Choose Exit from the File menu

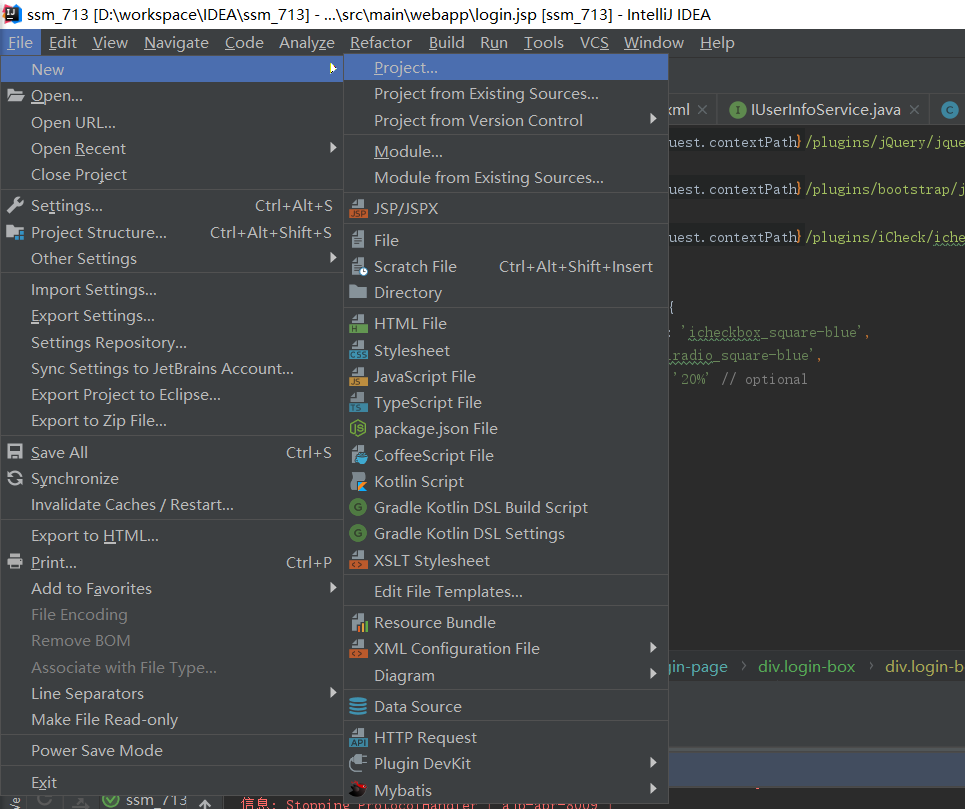point(172,782)
